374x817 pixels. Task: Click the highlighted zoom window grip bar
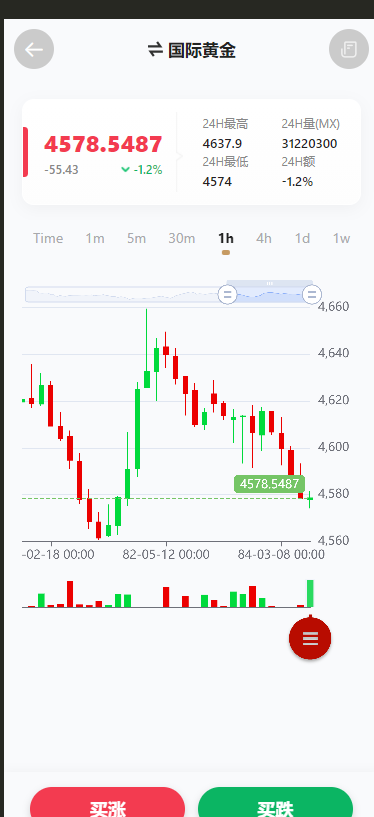point(270,283)
